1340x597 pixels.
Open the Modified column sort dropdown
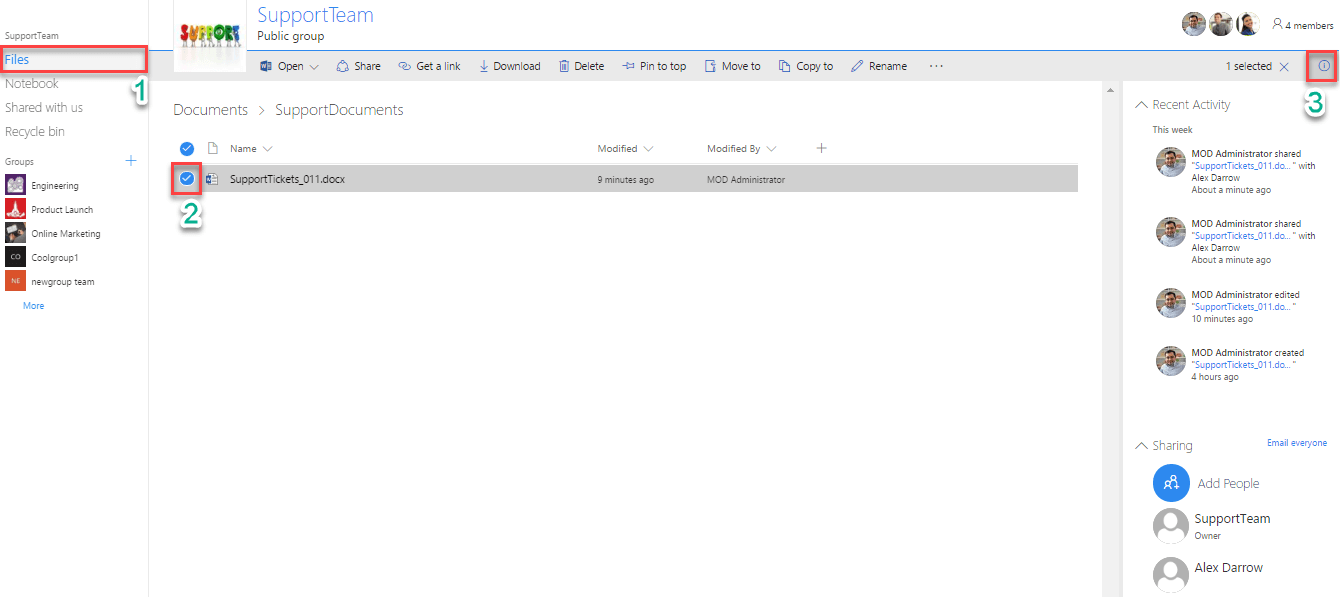(649, 149)
